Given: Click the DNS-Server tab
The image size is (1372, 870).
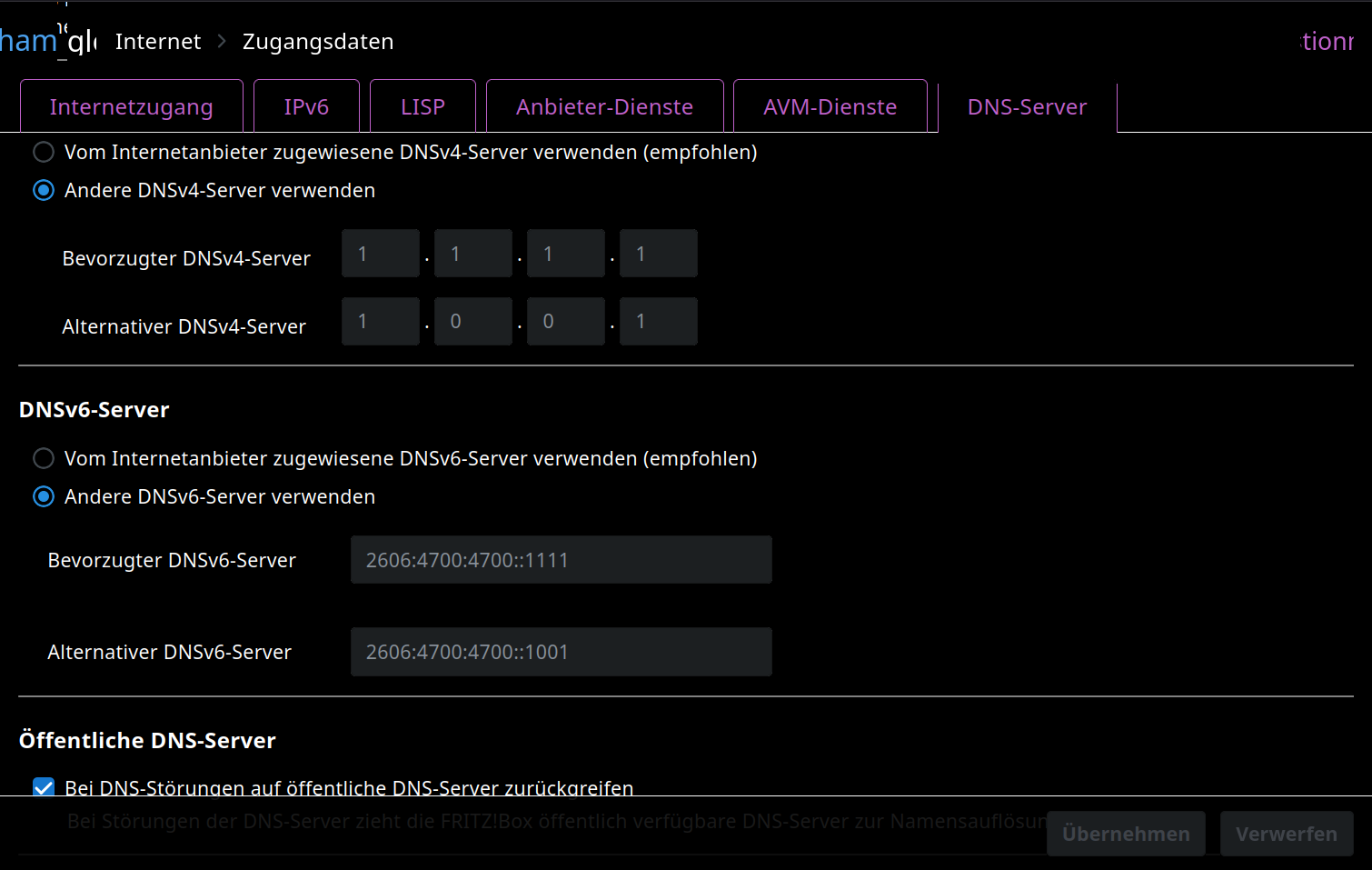Looking at the screenshot, I should 1027,107.
